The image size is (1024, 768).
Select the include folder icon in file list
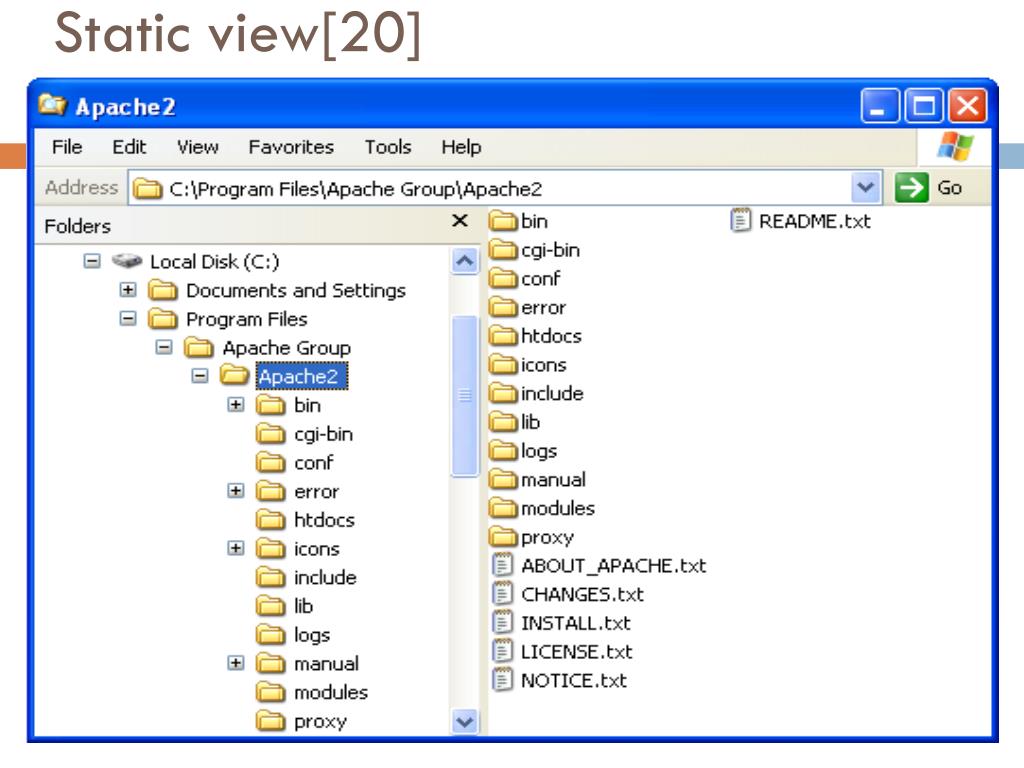coord(504,394)
